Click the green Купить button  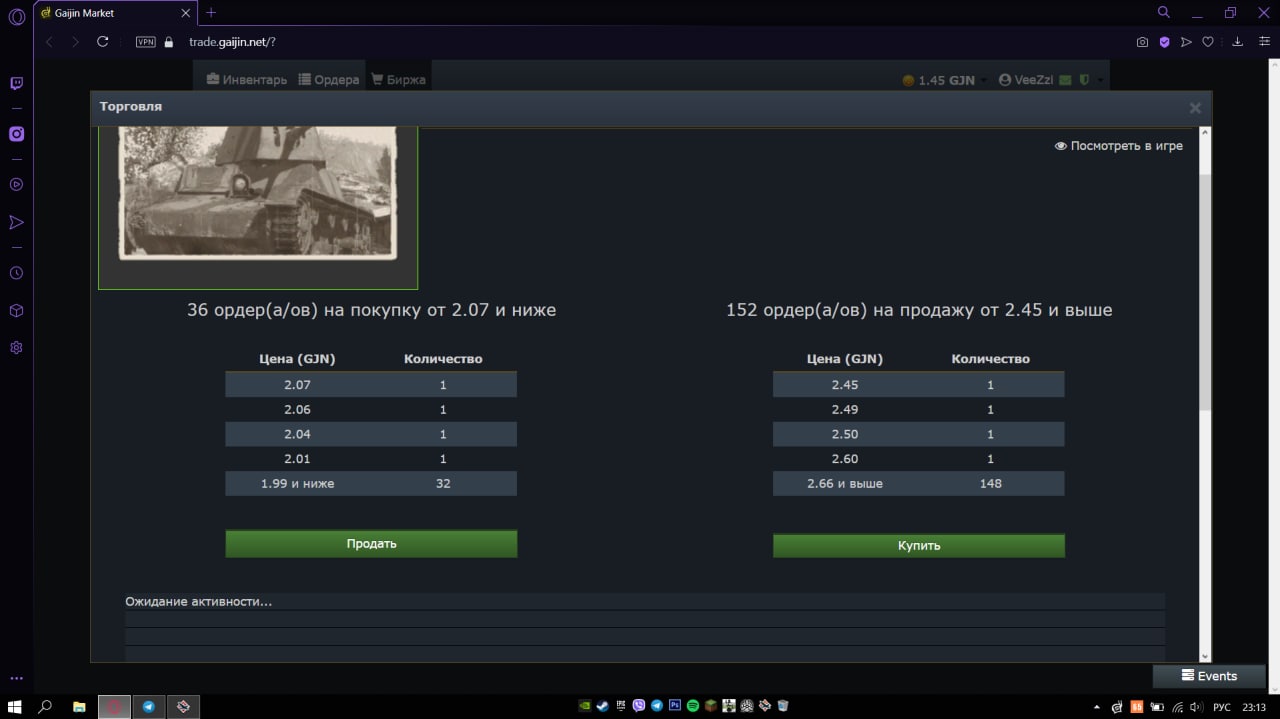pos(918,546)
